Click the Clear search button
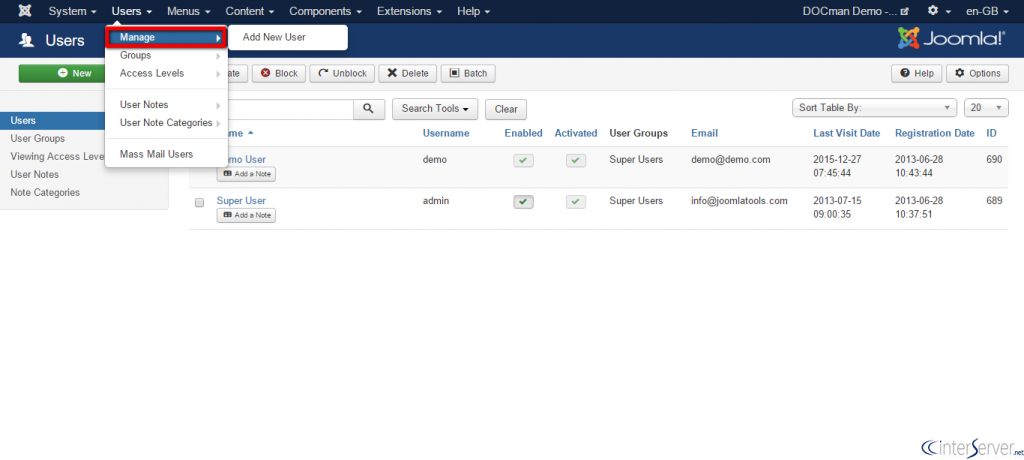Screen dimensions: 1024x460 tap(506, 109)
